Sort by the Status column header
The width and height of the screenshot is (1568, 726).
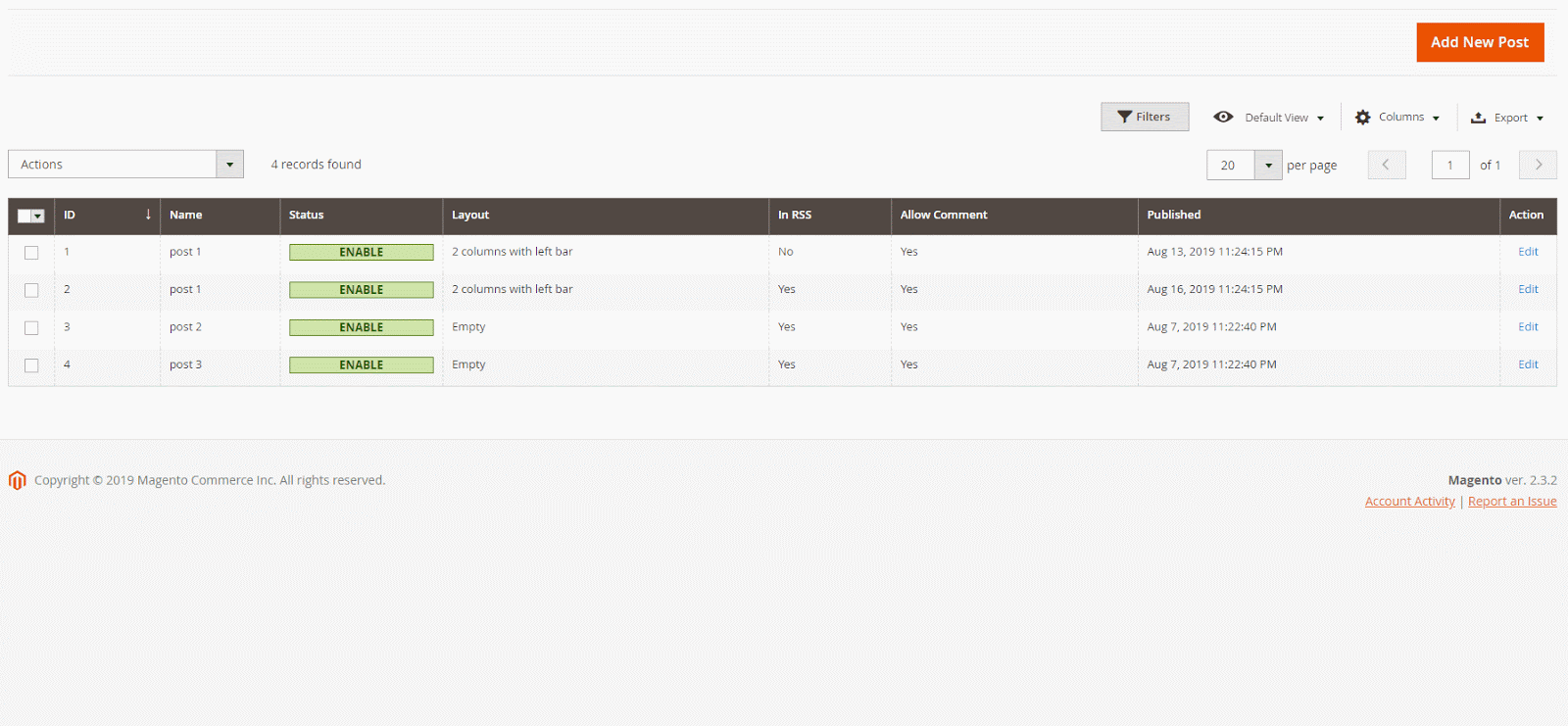pyautogui.click(x=306, y=215)
